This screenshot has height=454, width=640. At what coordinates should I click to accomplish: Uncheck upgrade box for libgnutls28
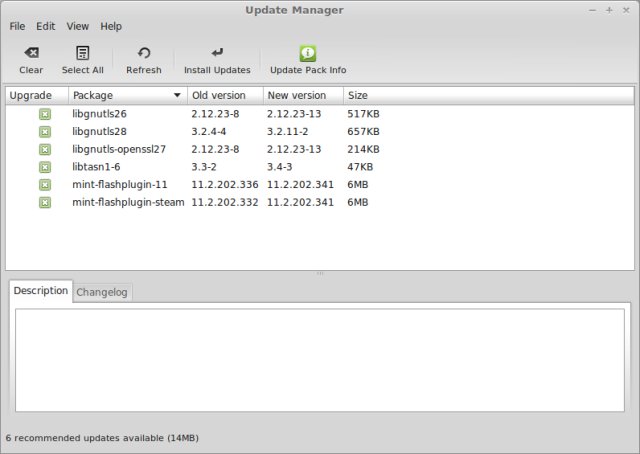45,131
